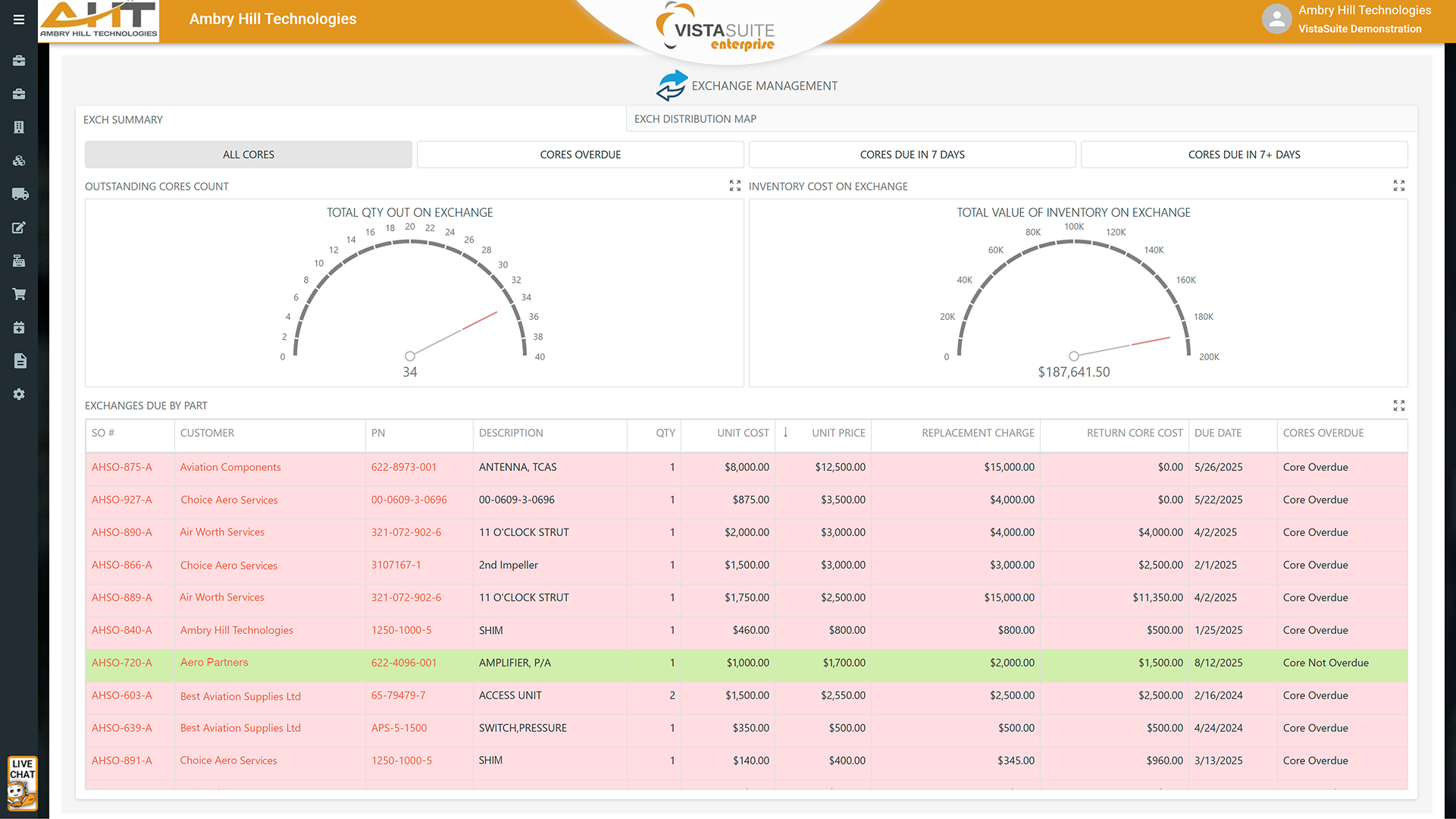Open the hamburger navigation menu
Screen dimensions: 1456x819
click(19, 20)
